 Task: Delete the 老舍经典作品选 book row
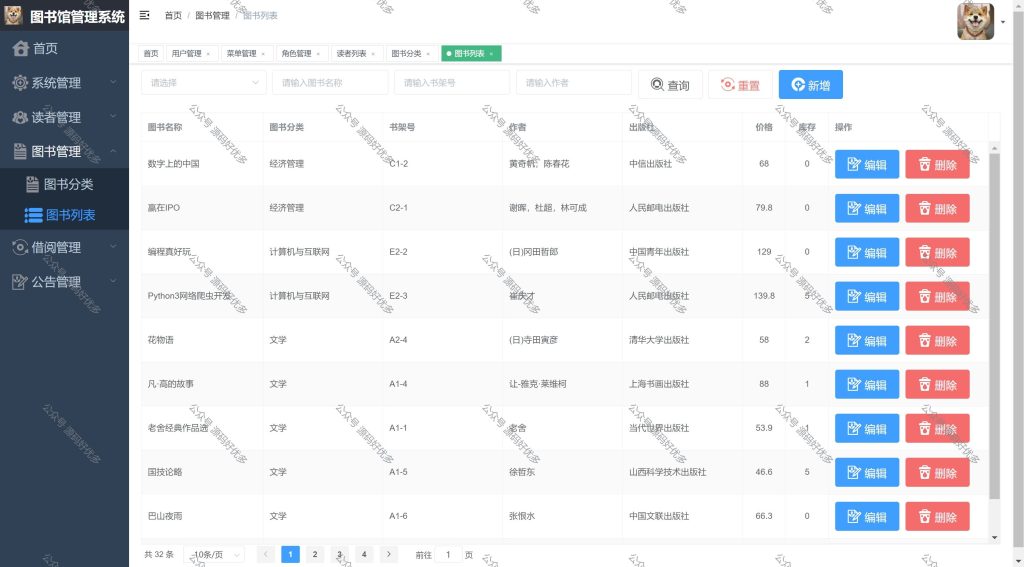[x=937, y=429]
